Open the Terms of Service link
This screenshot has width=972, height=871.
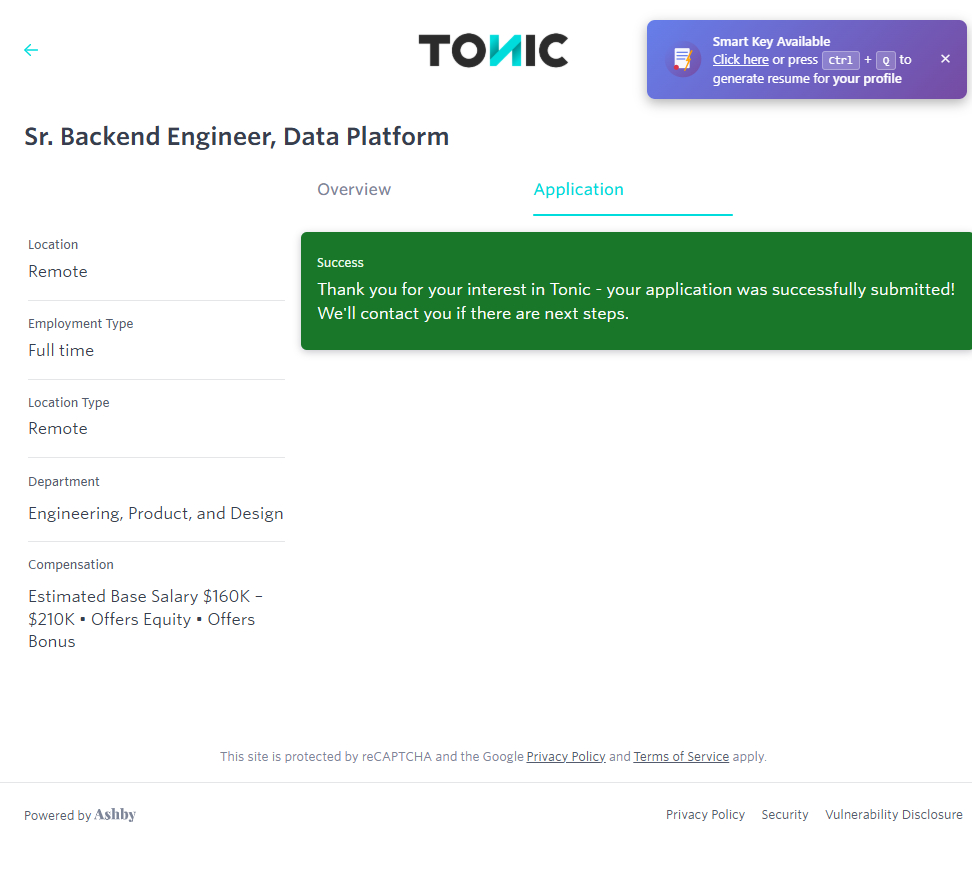(x=681, y=757)
